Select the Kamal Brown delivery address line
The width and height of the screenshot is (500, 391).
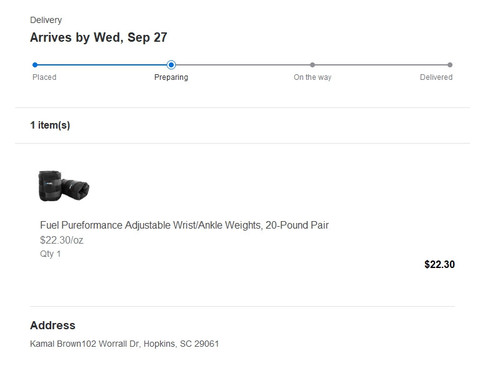[x=124, y=344]
